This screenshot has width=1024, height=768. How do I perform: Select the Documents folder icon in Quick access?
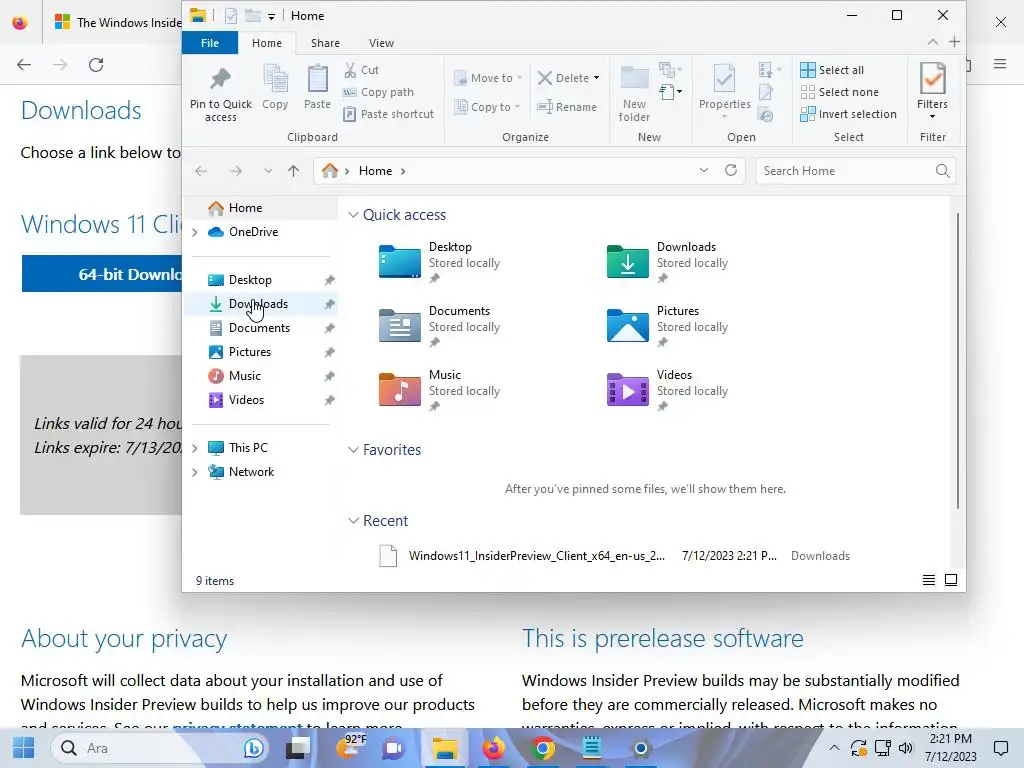(400, 325)
